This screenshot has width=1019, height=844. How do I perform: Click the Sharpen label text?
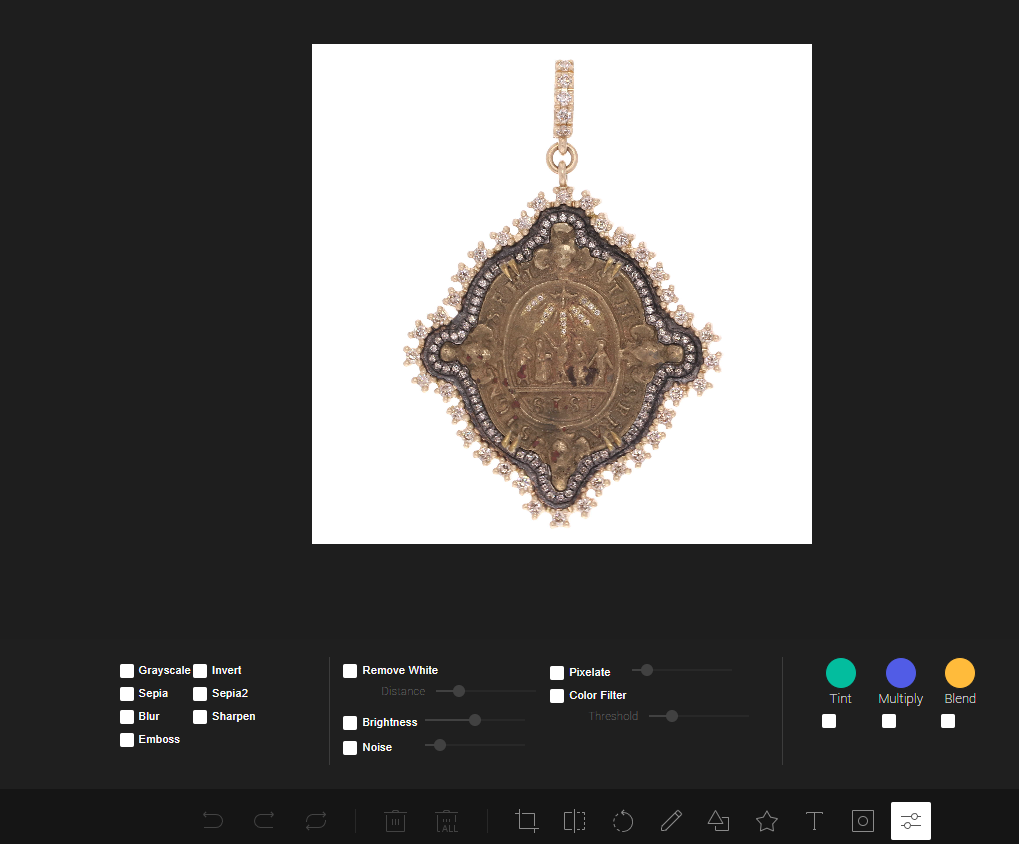point(233,716)
